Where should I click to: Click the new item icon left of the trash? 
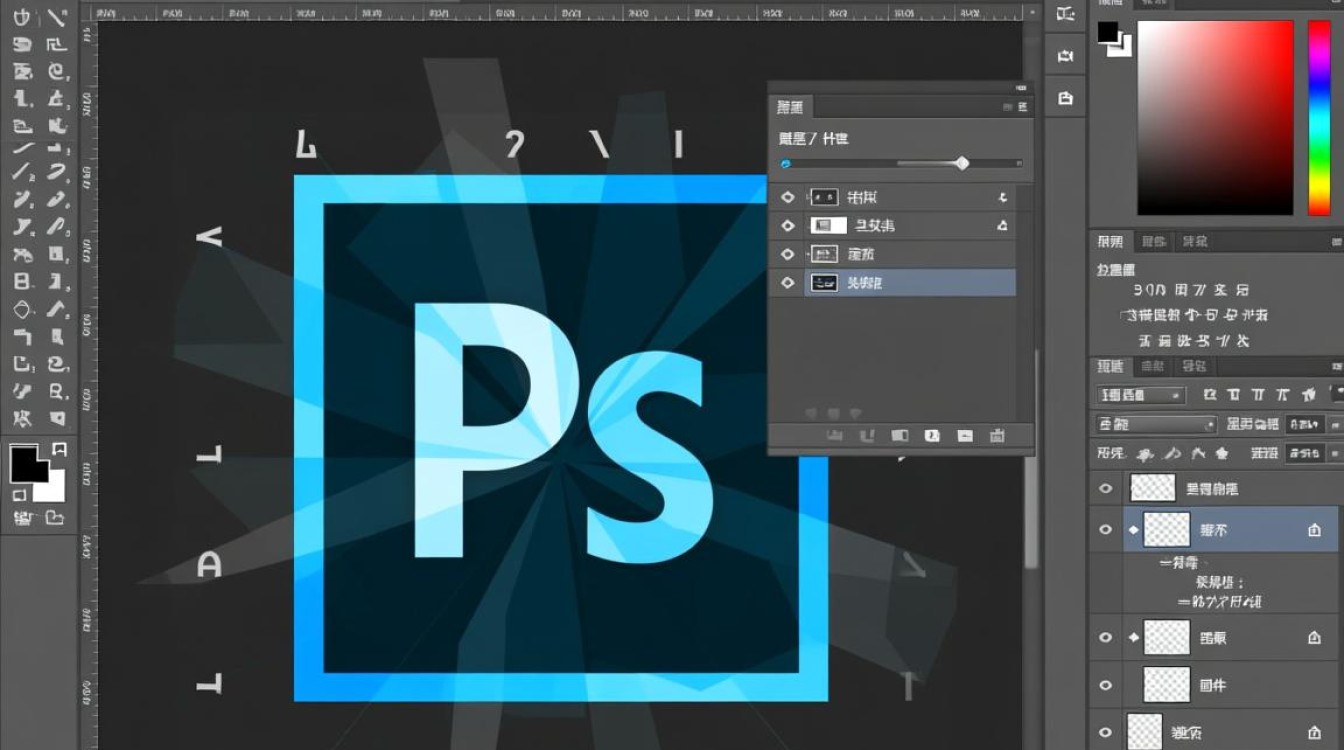(965, 436)
